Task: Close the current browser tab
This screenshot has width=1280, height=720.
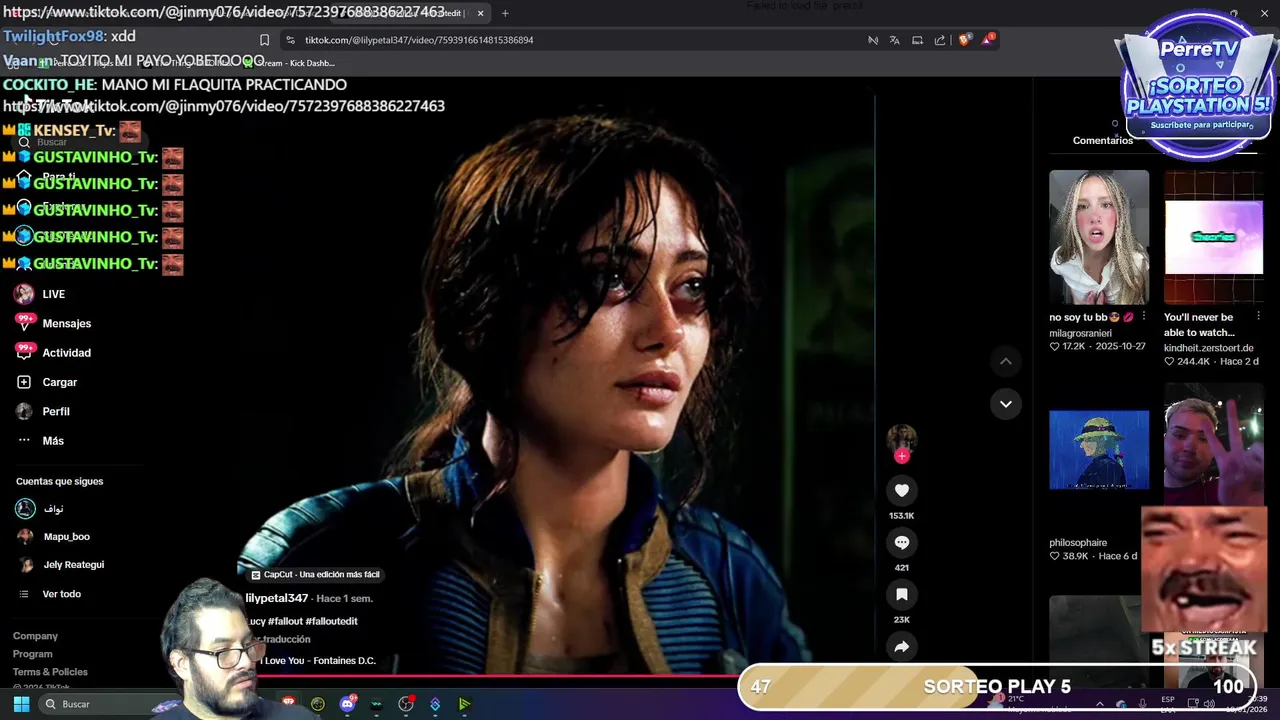Action: (x=480, y=13)
